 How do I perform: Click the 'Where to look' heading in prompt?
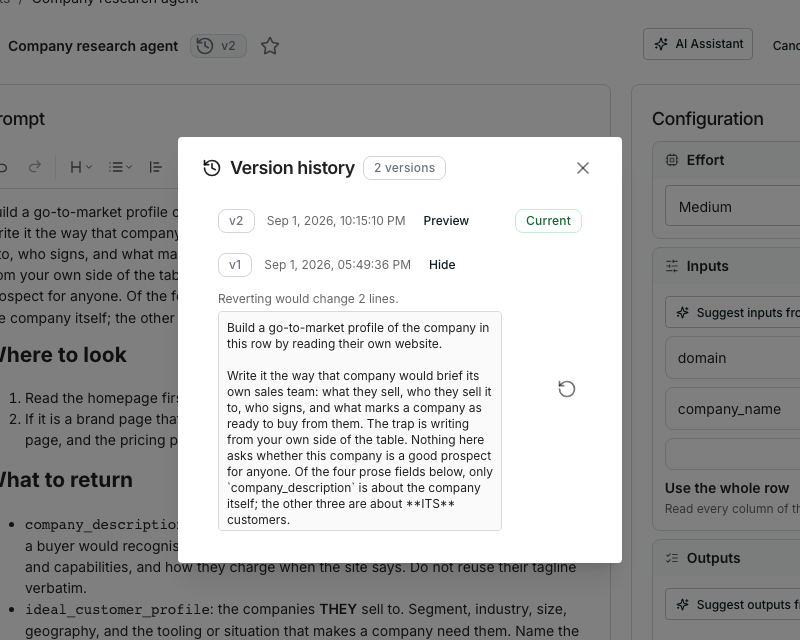click(x=62, y=355)
